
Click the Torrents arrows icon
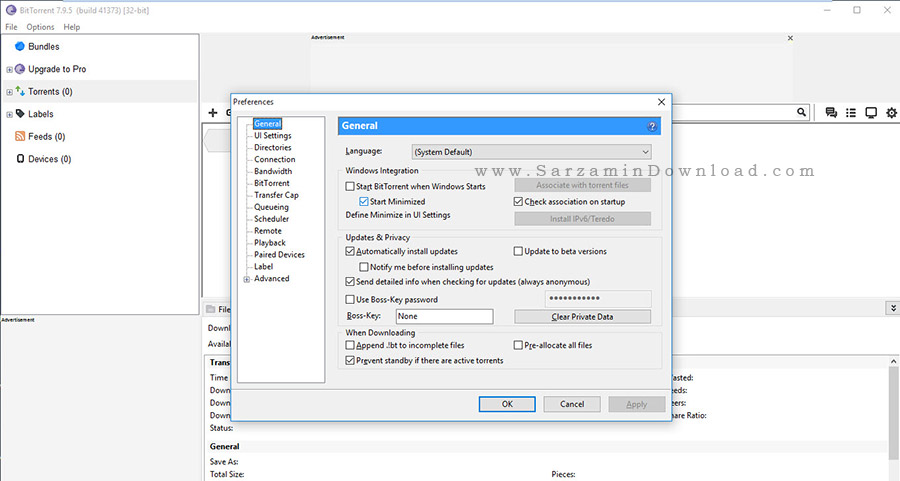coord(20,91)
